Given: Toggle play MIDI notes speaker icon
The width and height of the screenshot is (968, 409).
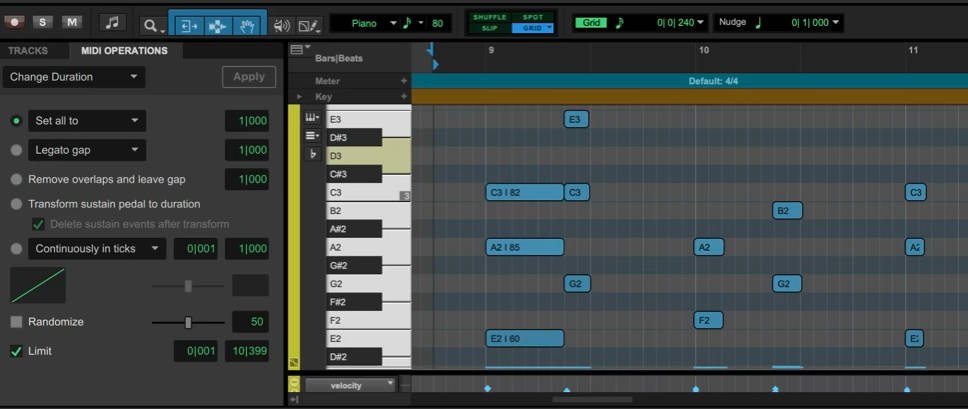Looking at the screenshot, I should pos(282,25).
